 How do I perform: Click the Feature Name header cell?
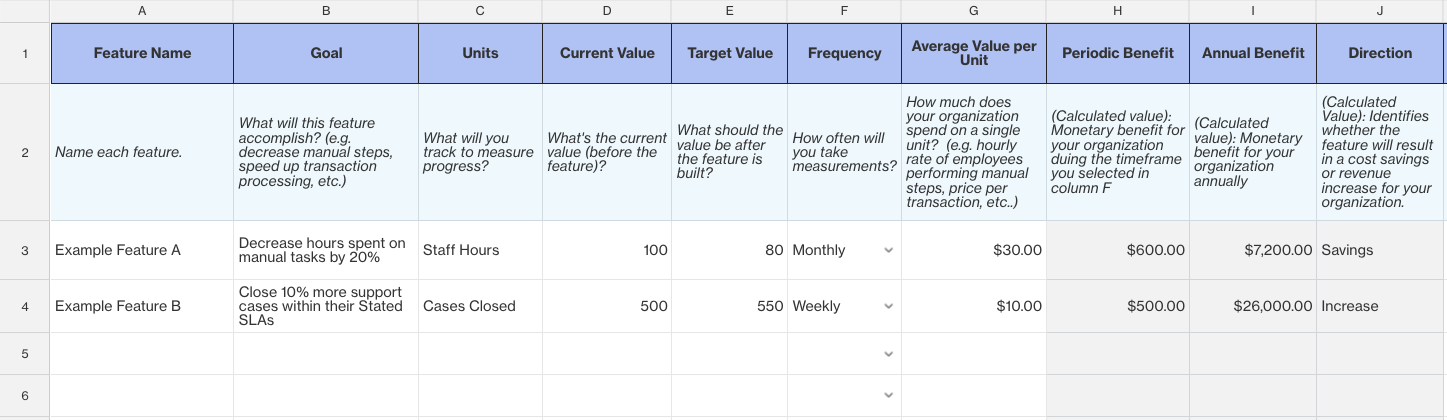(x=142, y=53)
